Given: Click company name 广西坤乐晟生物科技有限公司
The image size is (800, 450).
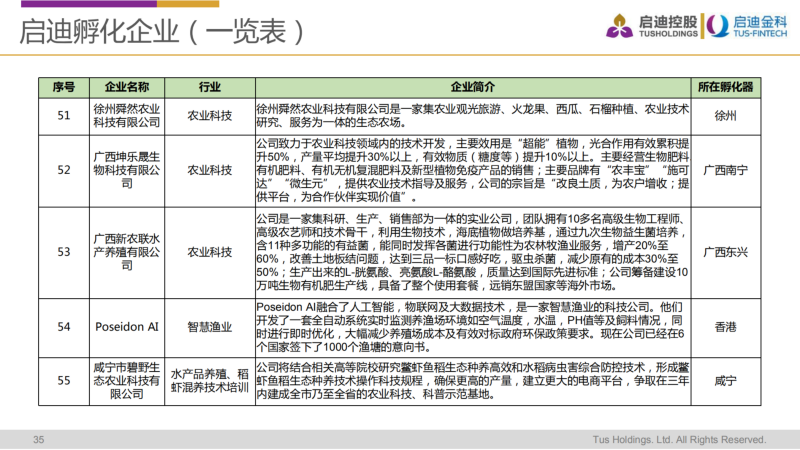Looking at the screenshot, I should coord(127,170).
